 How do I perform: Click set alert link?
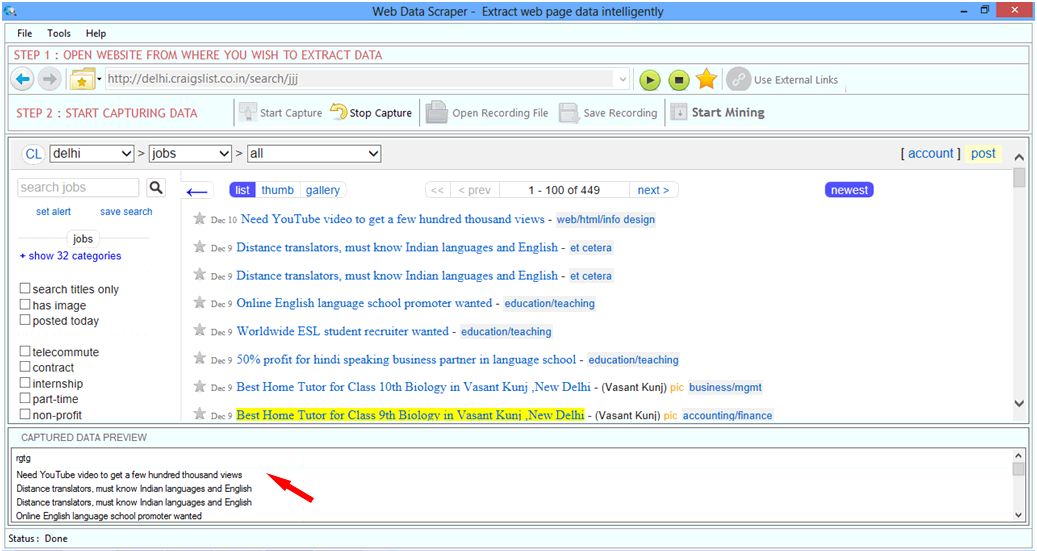click(x=54, y=212)
